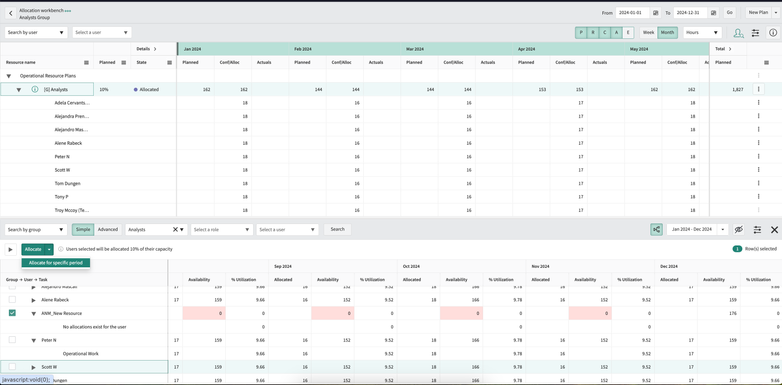This screenshot has height=385, width=782.
Task: Open the resource finder user-search icon
Action: 738,33
